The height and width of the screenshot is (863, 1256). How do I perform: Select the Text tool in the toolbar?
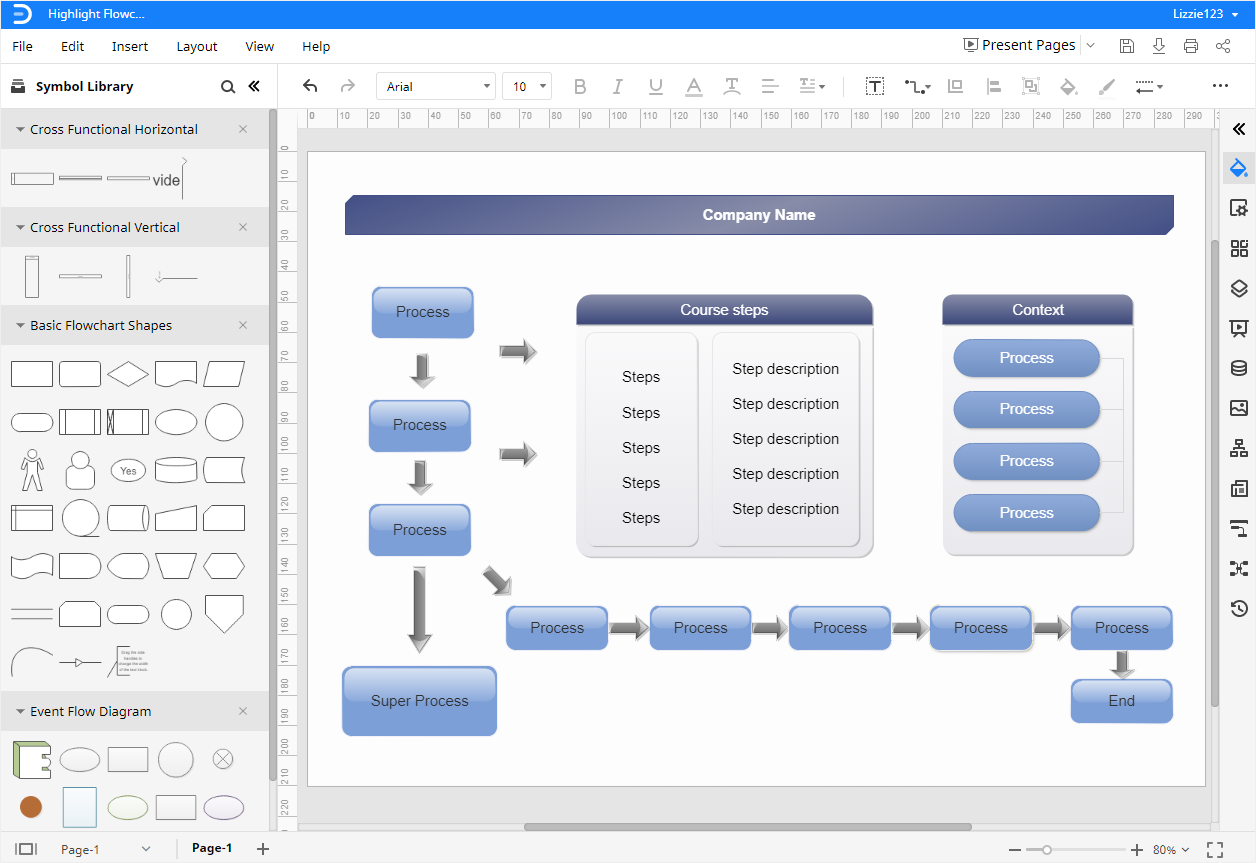pyautogui.click(x=875, y=86)
